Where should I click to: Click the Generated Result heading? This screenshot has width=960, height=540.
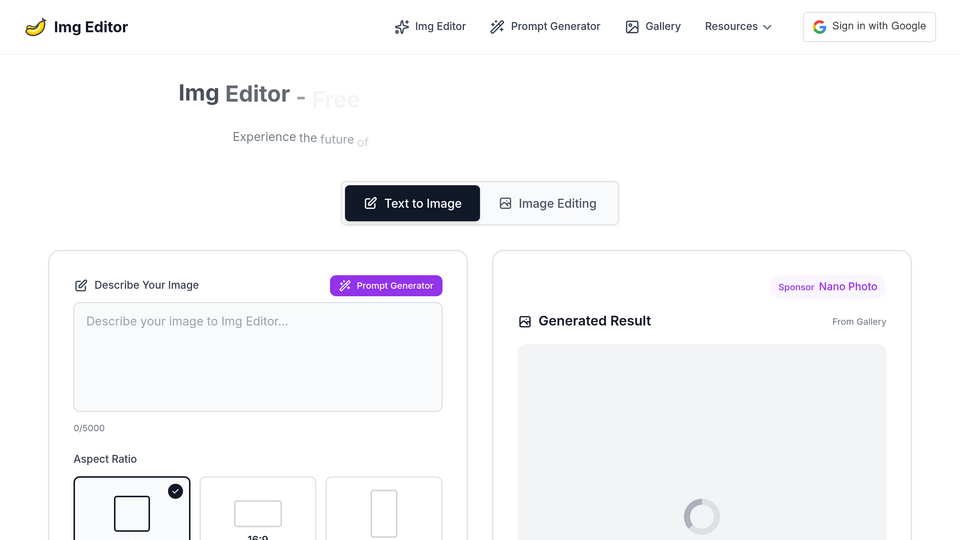pos(594,321)
